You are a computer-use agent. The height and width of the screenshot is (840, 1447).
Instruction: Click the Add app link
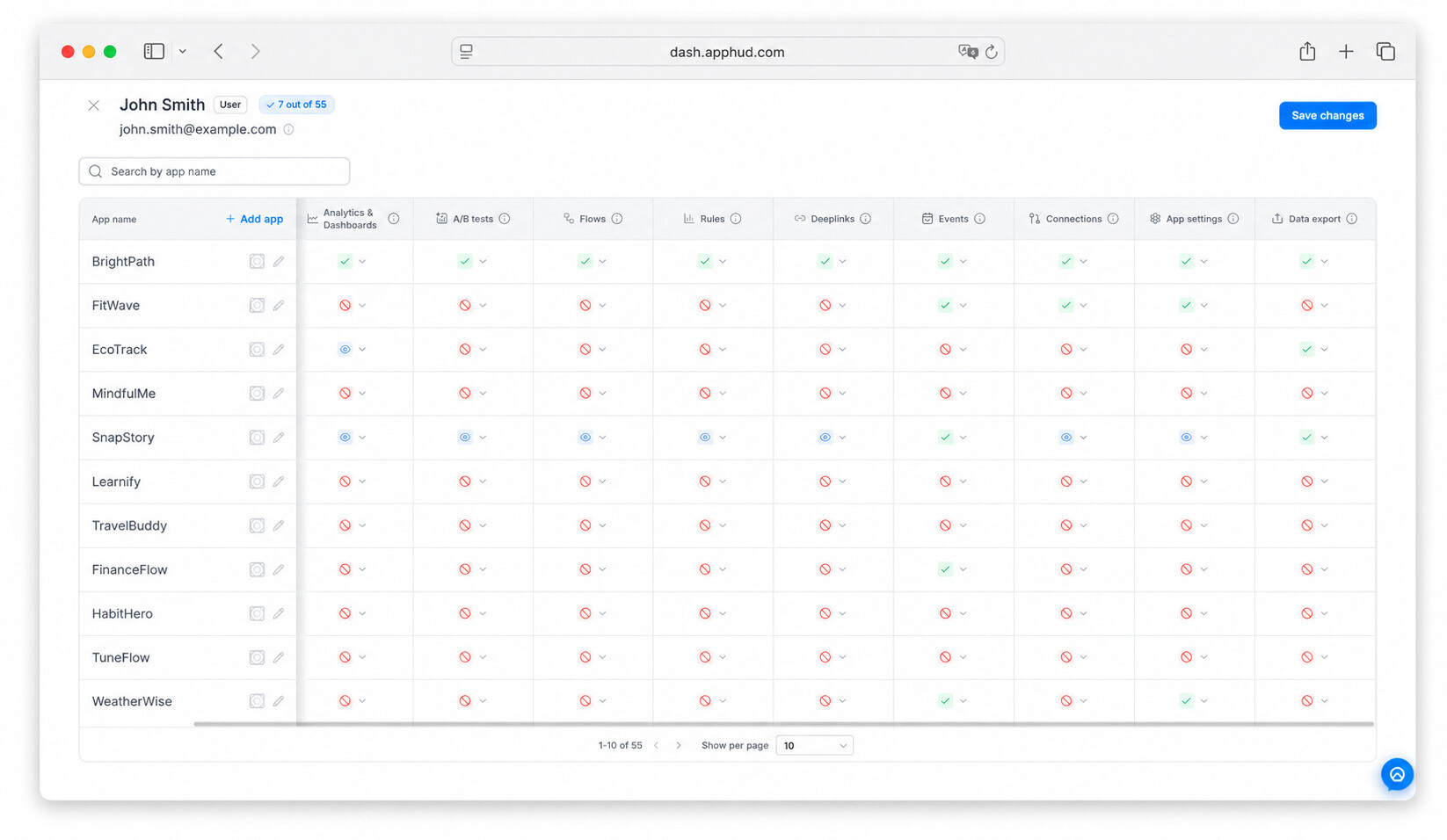click(x=254, y=219)
